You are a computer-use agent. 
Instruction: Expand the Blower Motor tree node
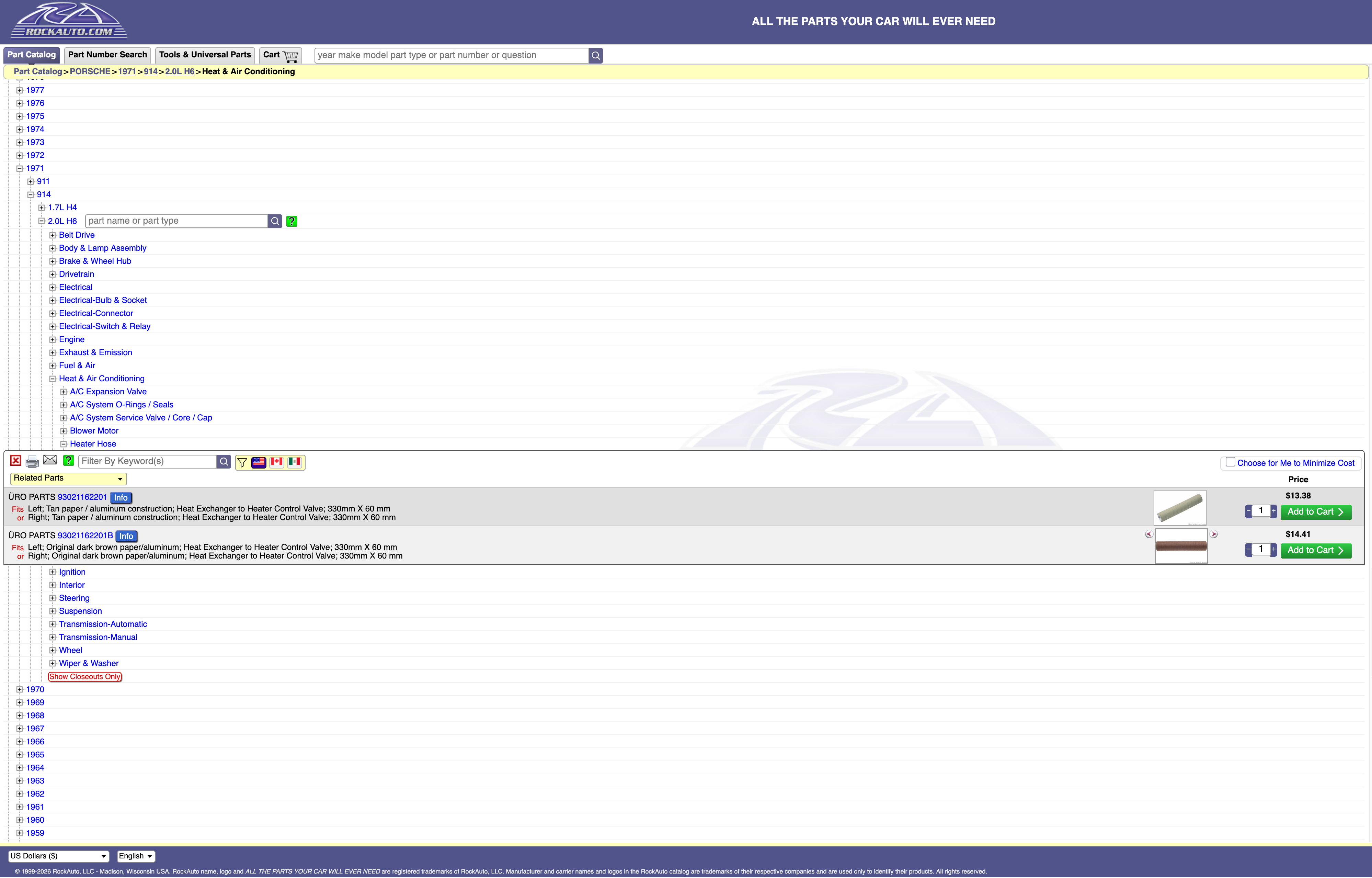click(x=64, y=431)
